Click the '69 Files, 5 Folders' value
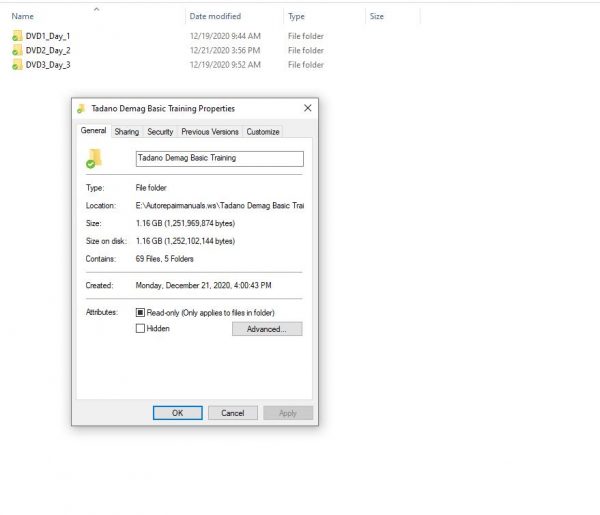 tap(165, 259)
